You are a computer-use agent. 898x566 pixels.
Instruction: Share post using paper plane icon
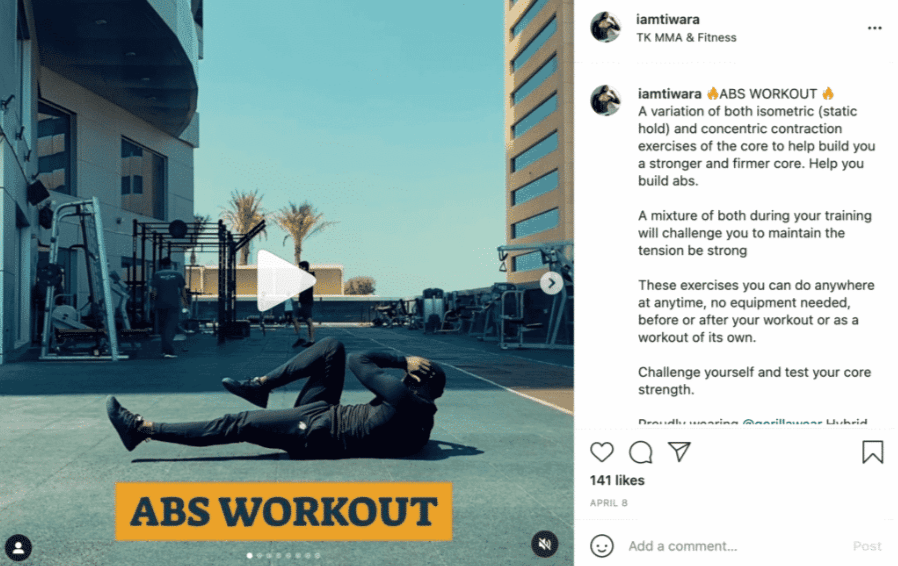pyautogui.click(x=679, y=452)
